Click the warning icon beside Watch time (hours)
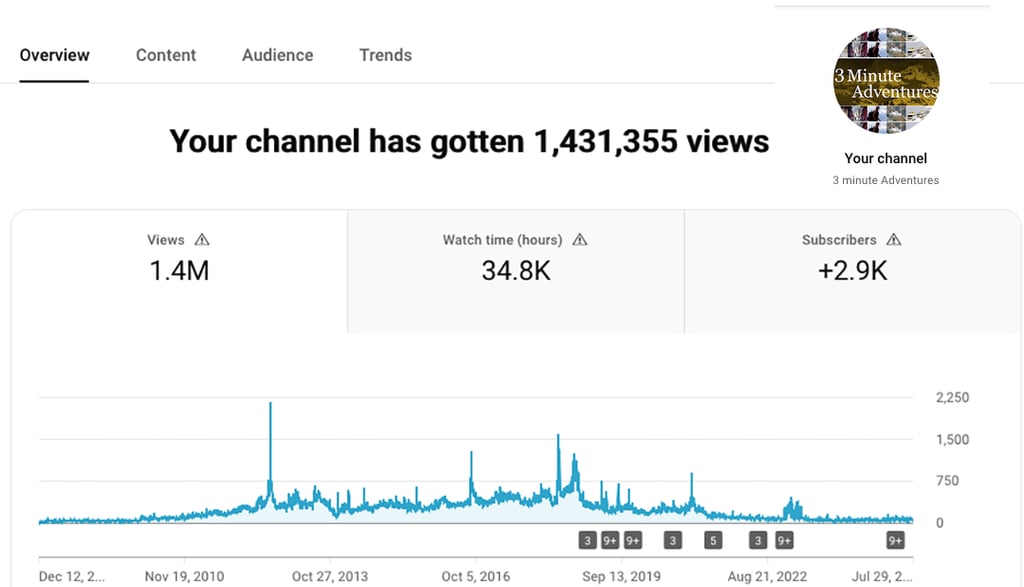1024x587 pixels. pos(579,240)
